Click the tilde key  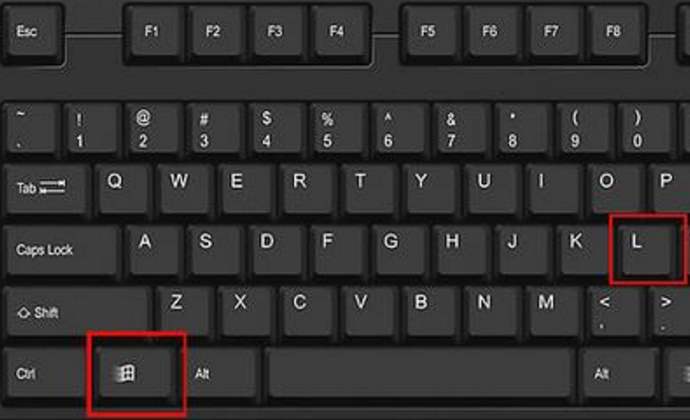click(31, 129)
